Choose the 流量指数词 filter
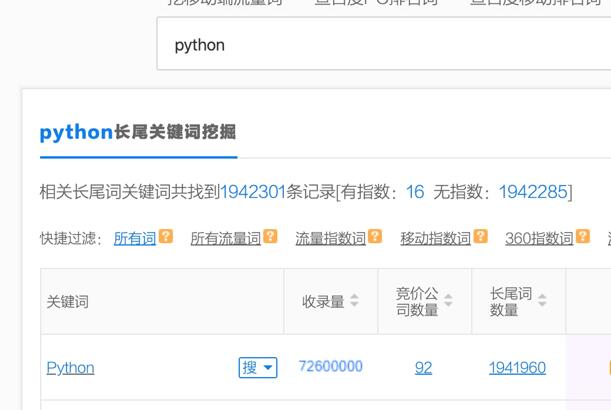 330,238
